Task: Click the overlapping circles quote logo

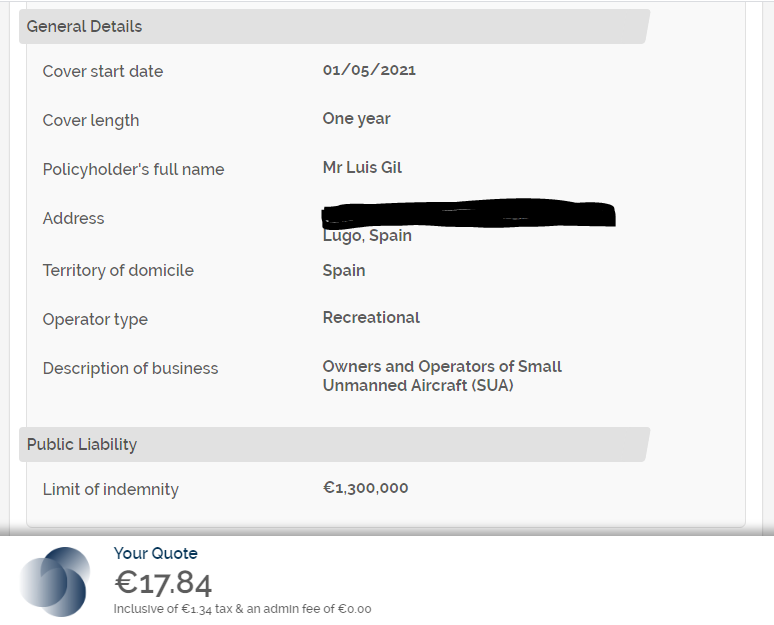Action: click(55, 581)
